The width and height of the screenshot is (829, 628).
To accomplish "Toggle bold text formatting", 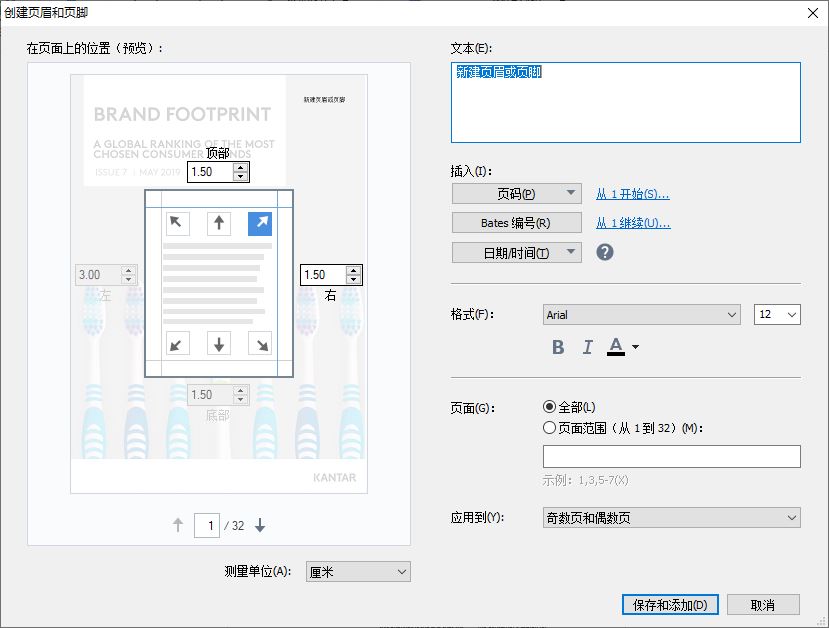I will pos(558,347).
